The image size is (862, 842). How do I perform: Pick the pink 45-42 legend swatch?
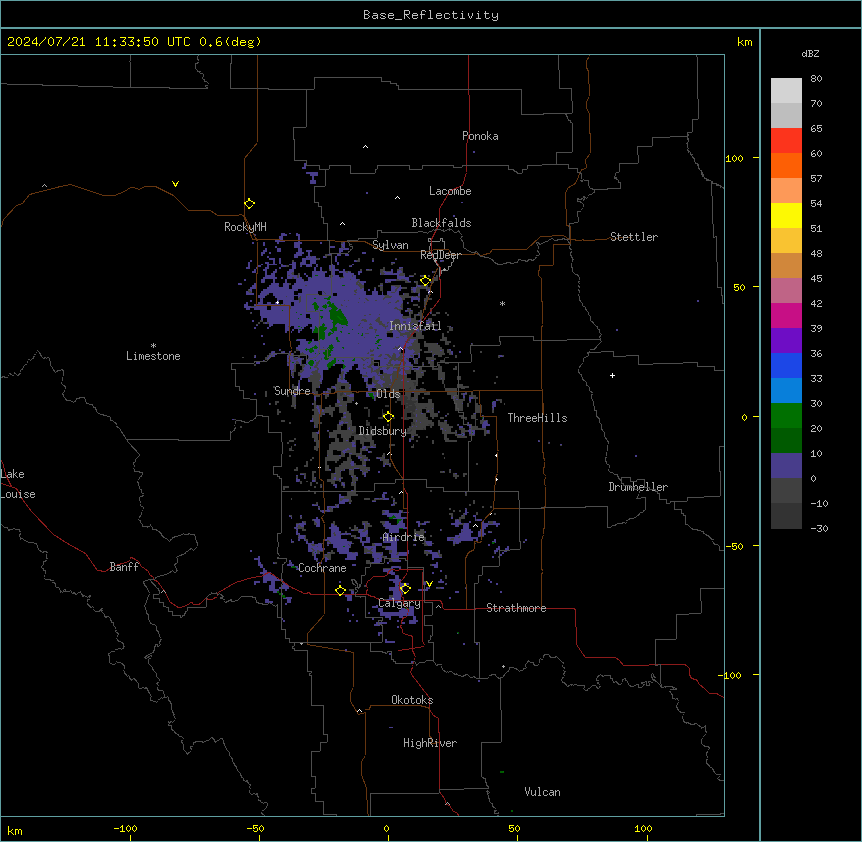pyautogui.click(x=786, y=291)
